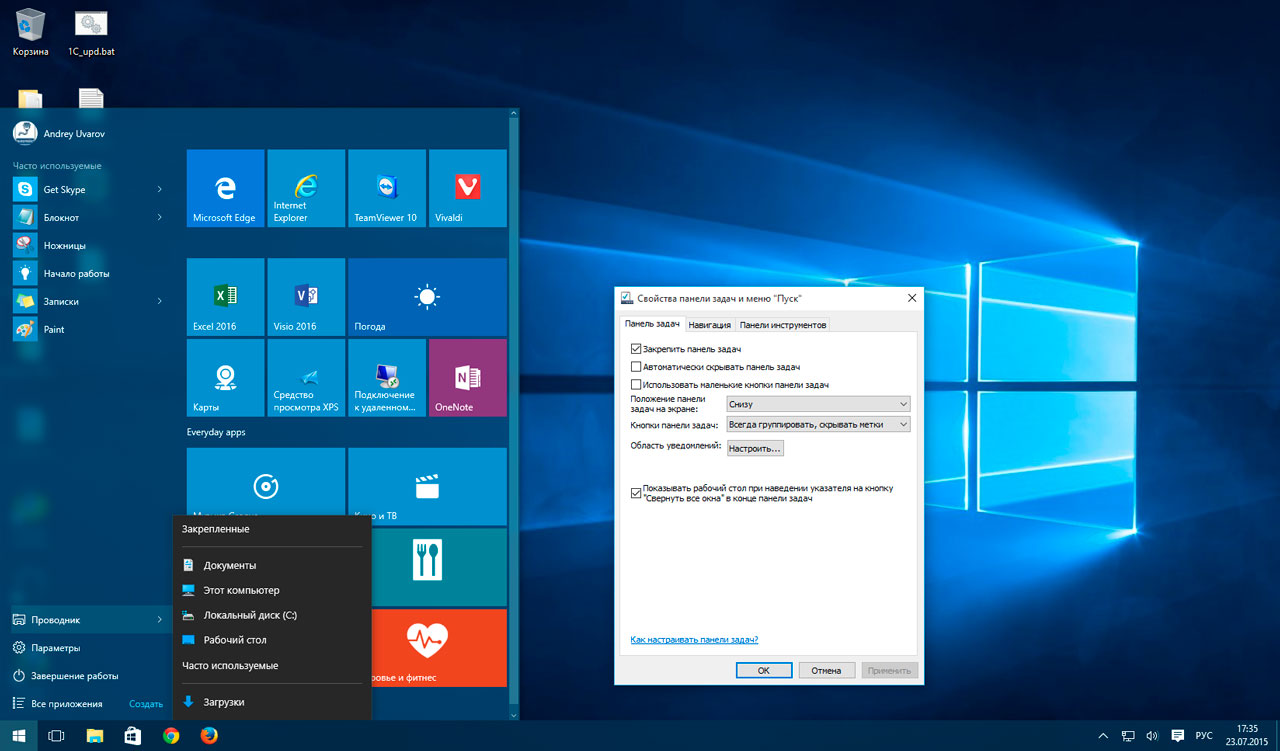Open the Task View taskbar button
The height and width of the screenshot is (751, 1280).
tap(57, 736)
